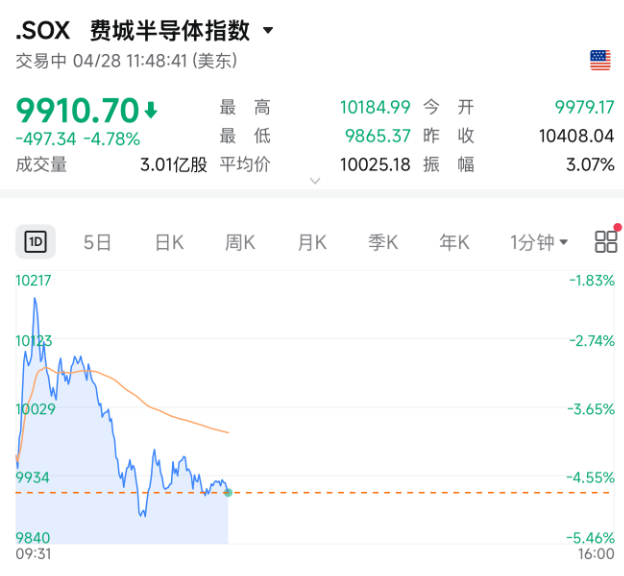Click the 振幅 value 3.07%
624x576 pixels.
pos(589,165)
